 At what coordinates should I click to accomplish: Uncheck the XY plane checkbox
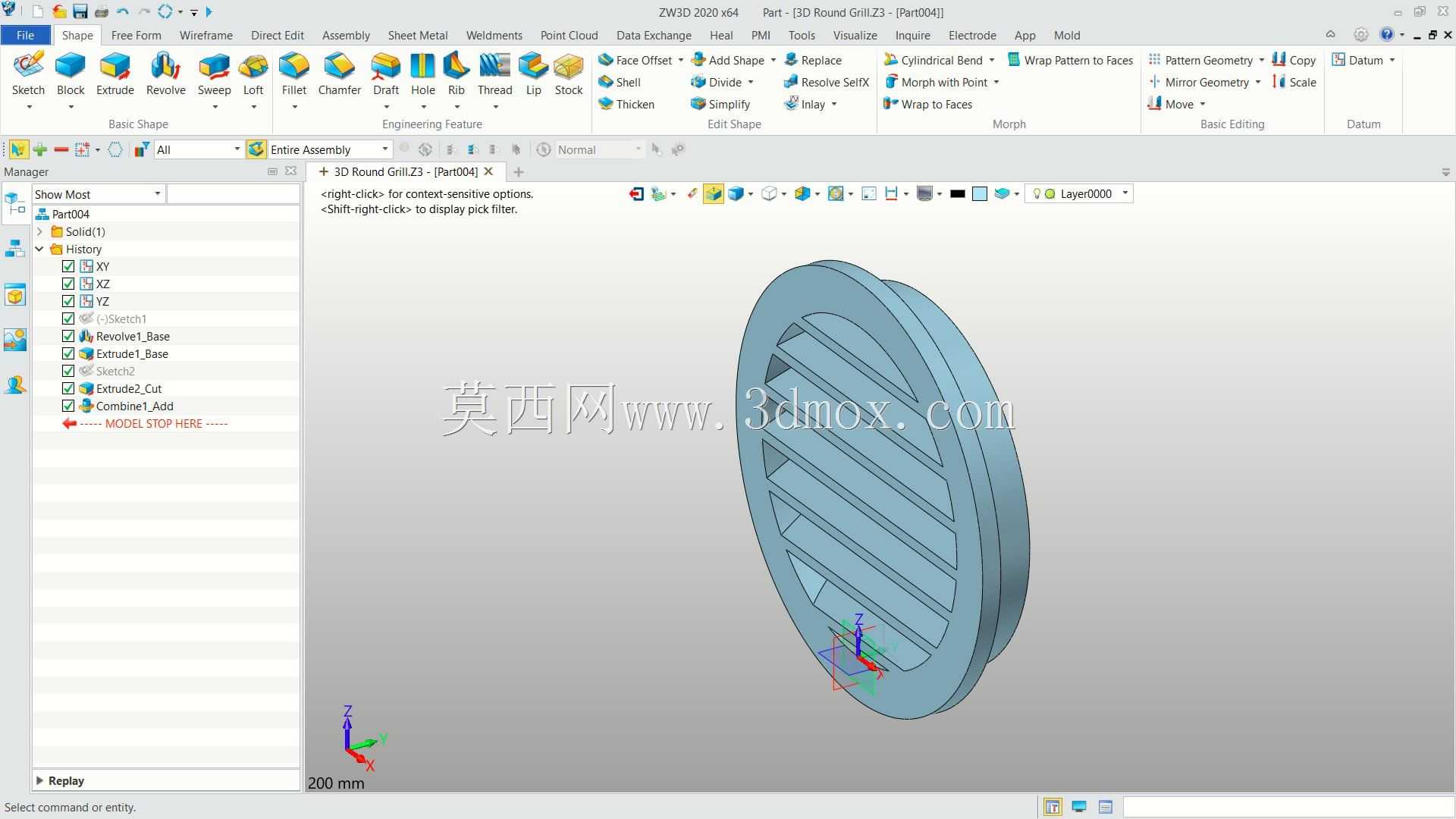(68, 266)
